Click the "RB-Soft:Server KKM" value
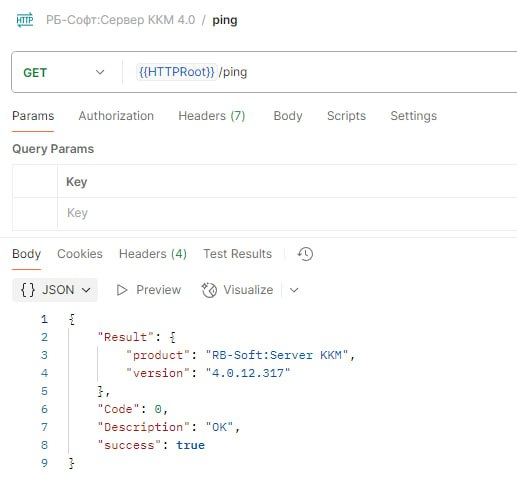The width and height of the screenshot is (517, 493). [x=277, y=355]
